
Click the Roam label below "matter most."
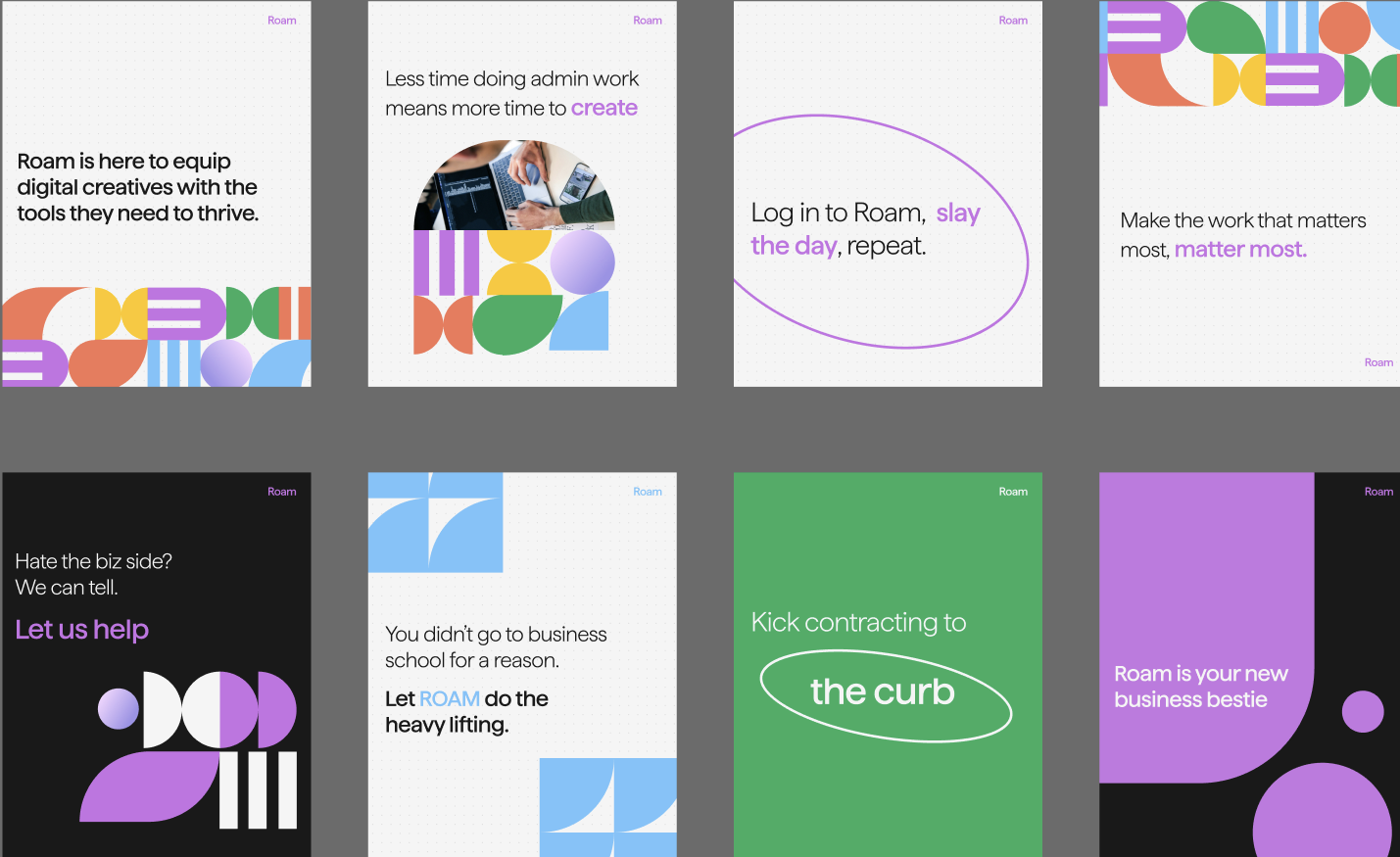tap(1378, 362)
